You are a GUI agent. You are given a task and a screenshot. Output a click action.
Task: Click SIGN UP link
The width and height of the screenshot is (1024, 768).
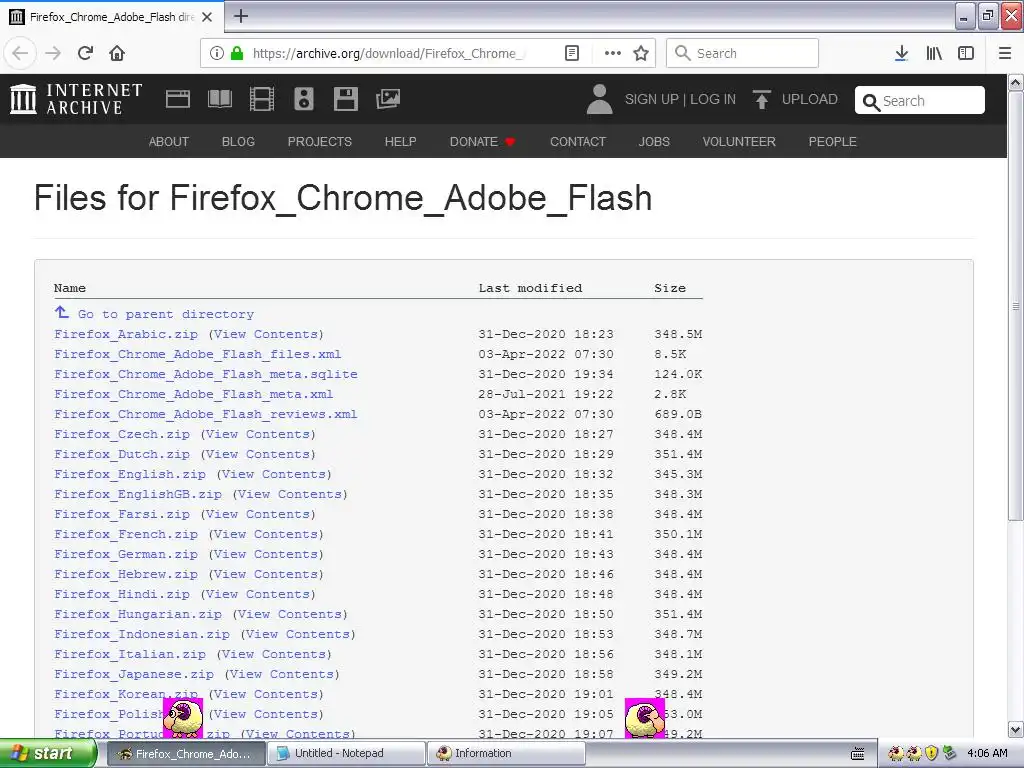pyautogui.click(x=652, y=99)
